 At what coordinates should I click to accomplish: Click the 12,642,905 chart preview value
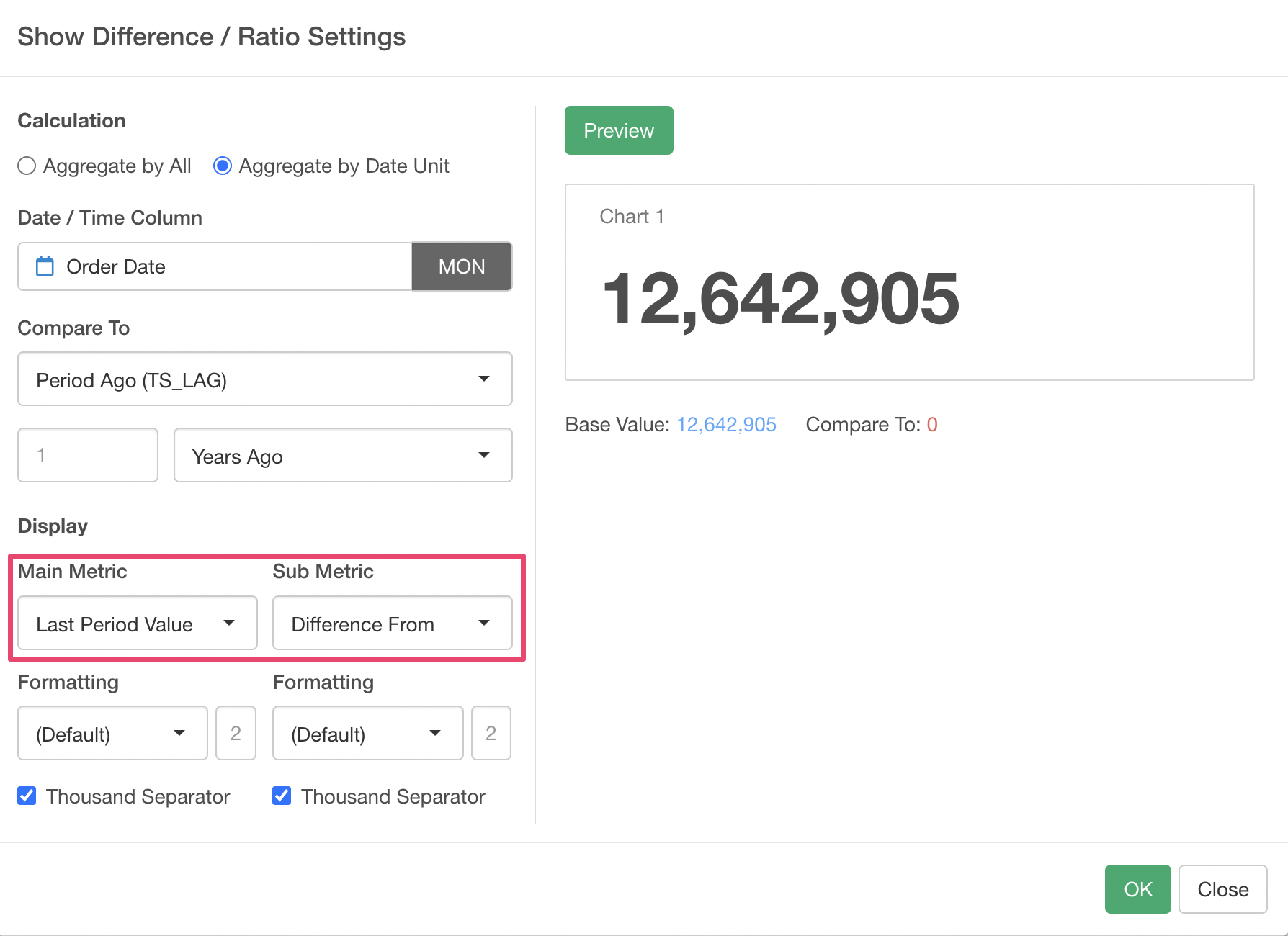tap(780, 299)
